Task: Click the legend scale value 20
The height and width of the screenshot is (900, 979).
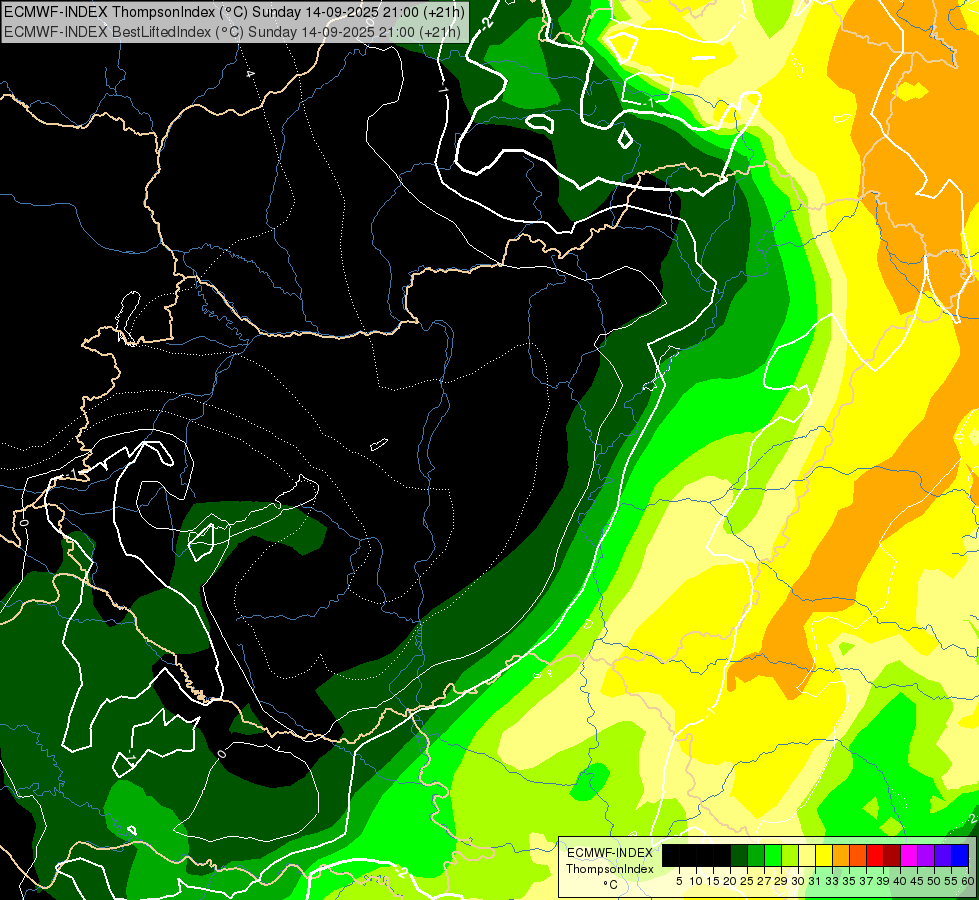Action: click(x=730, y=881)
